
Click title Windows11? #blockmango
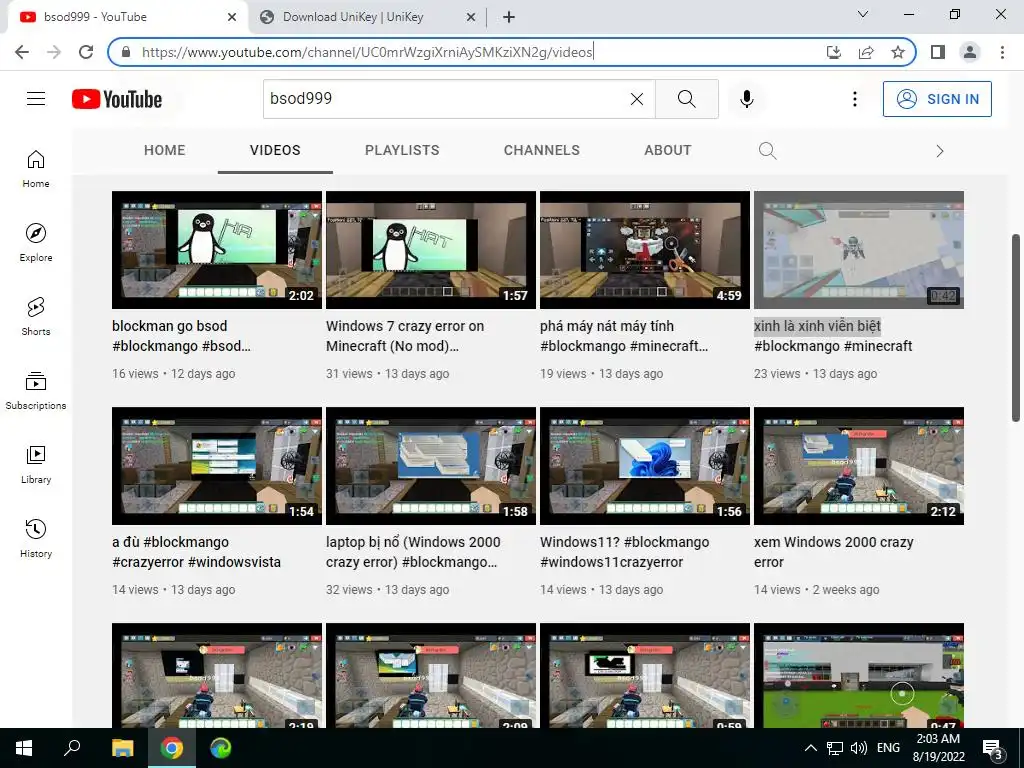point(624,552)
